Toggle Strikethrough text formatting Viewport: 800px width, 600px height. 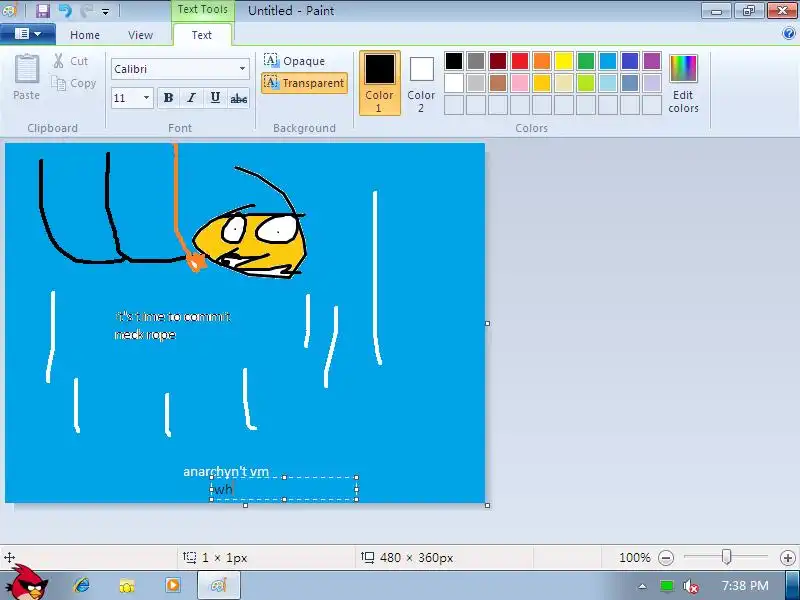238,97
